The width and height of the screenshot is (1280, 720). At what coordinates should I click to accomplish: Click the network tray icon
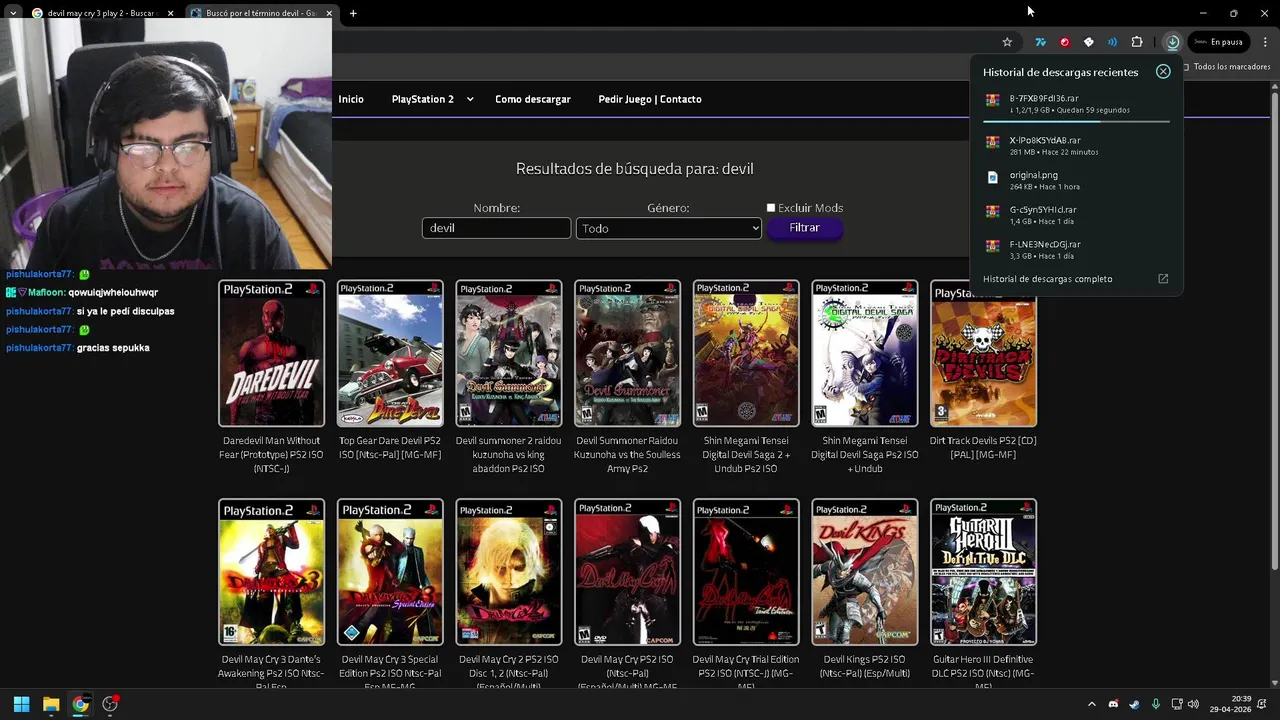click(x=1177, y=704)
